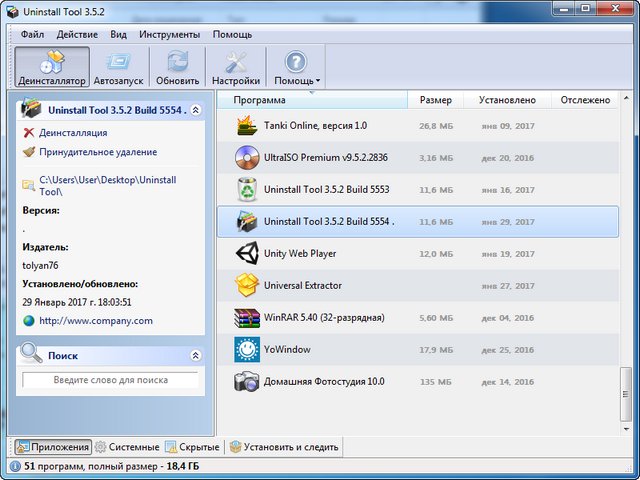
Task: Click the Домашняя Фотостудия camera icon
Action: point(247,381)
